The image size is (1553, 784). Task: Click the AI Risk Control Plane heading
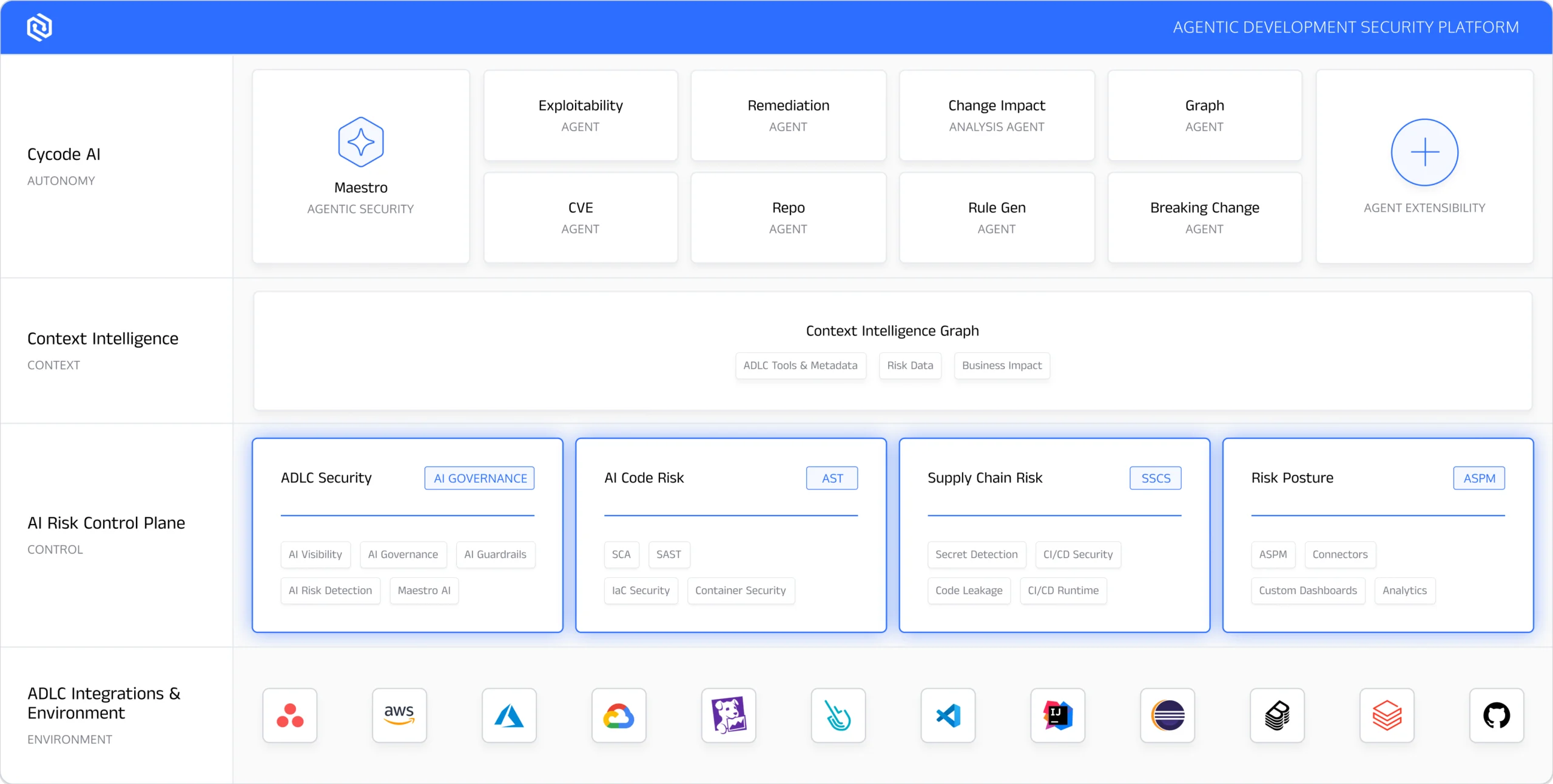[106, 523]
